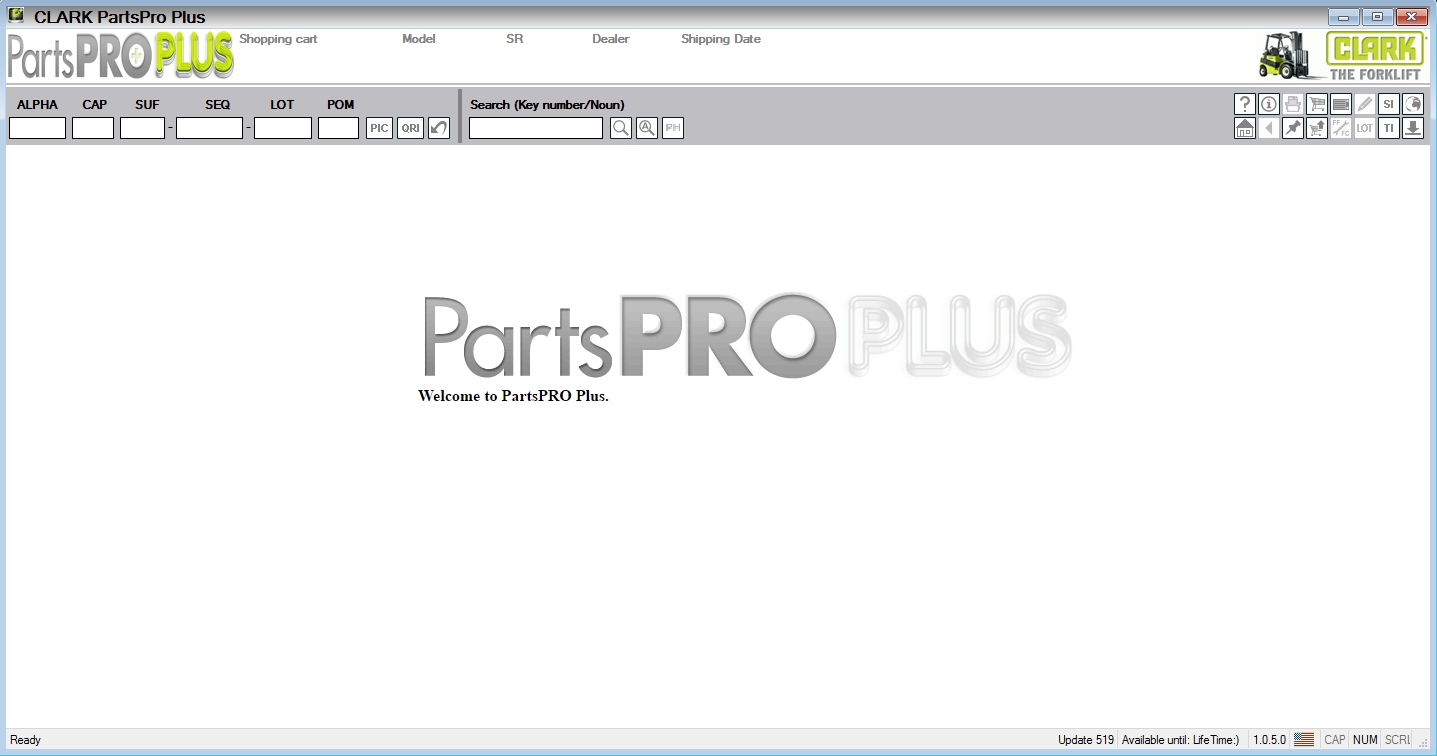Viewport: 1437px width, 756px height.
Task: Click the back triangle arrow icon
Action: 1269,128
